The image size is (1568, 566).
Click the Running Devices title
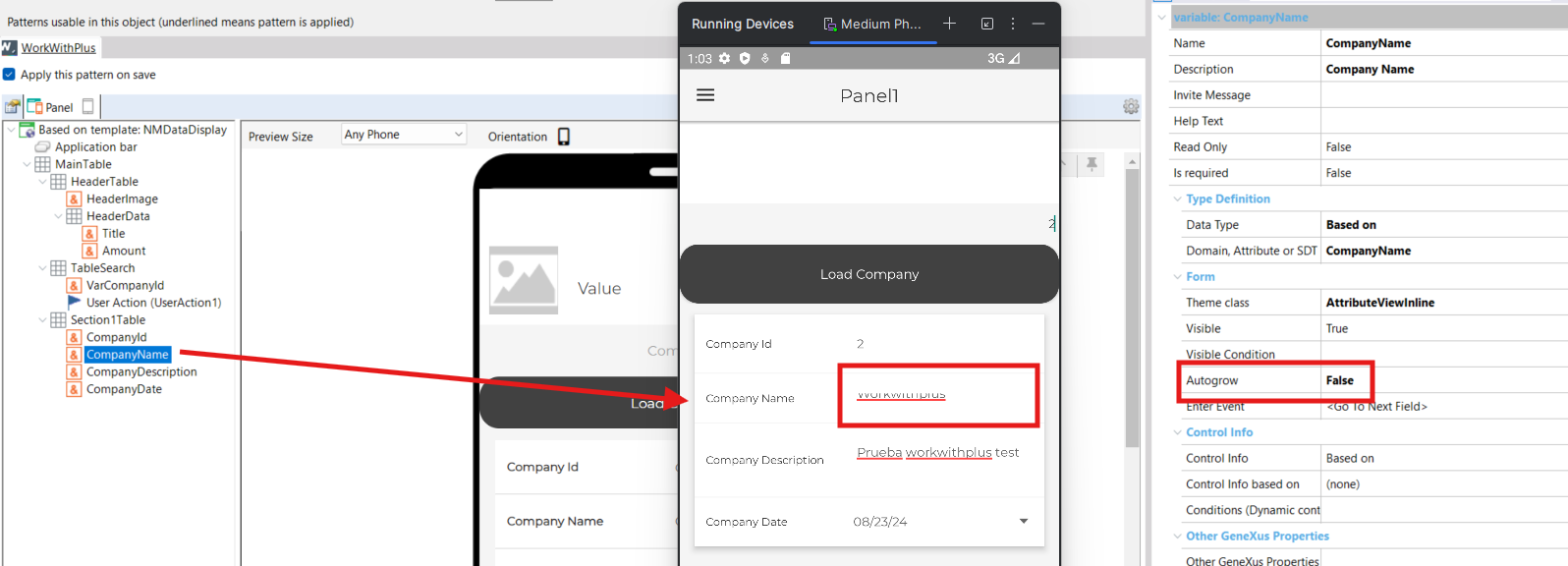(x=743, y=24)
